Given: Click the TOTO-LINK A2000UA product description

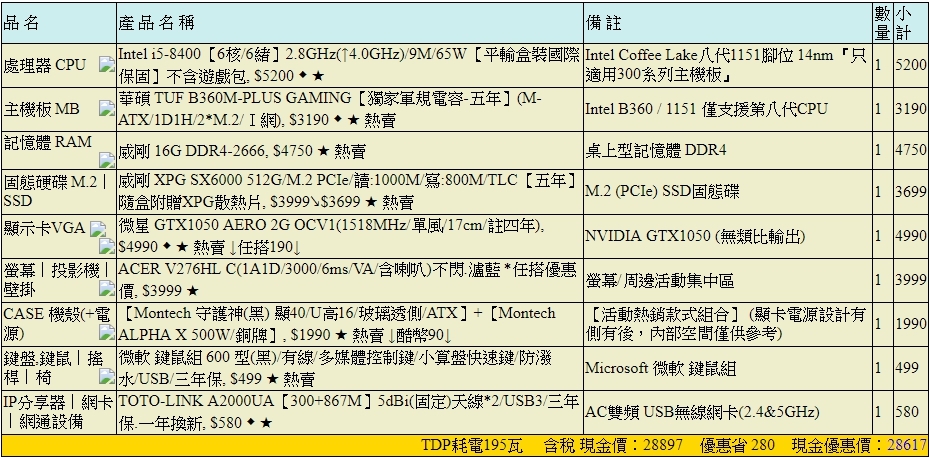Looking at the screenshot, I should [x=348, y=412].
